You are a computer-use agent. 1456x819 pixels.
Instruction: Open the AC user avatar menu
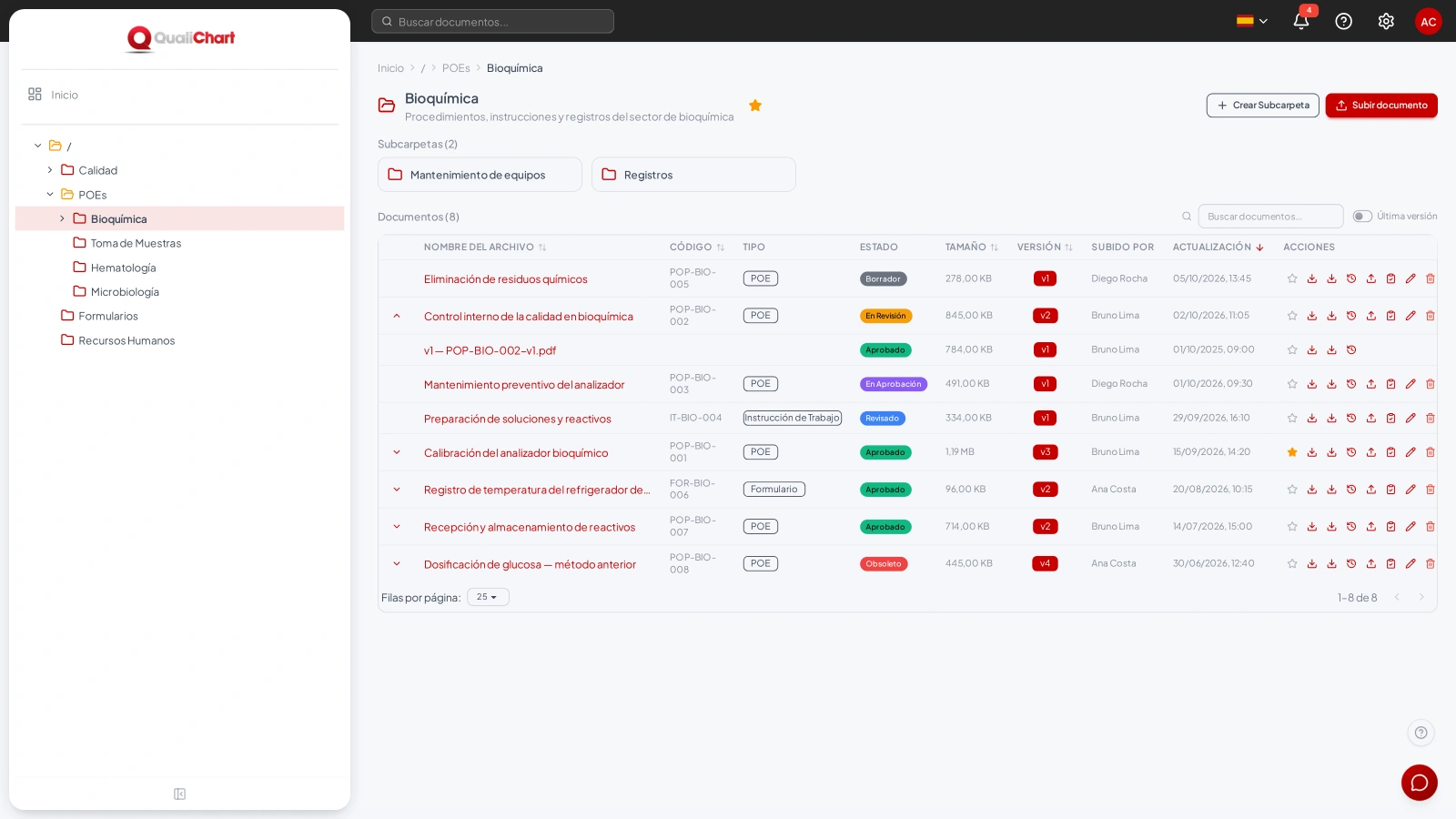click(1429, 21)
